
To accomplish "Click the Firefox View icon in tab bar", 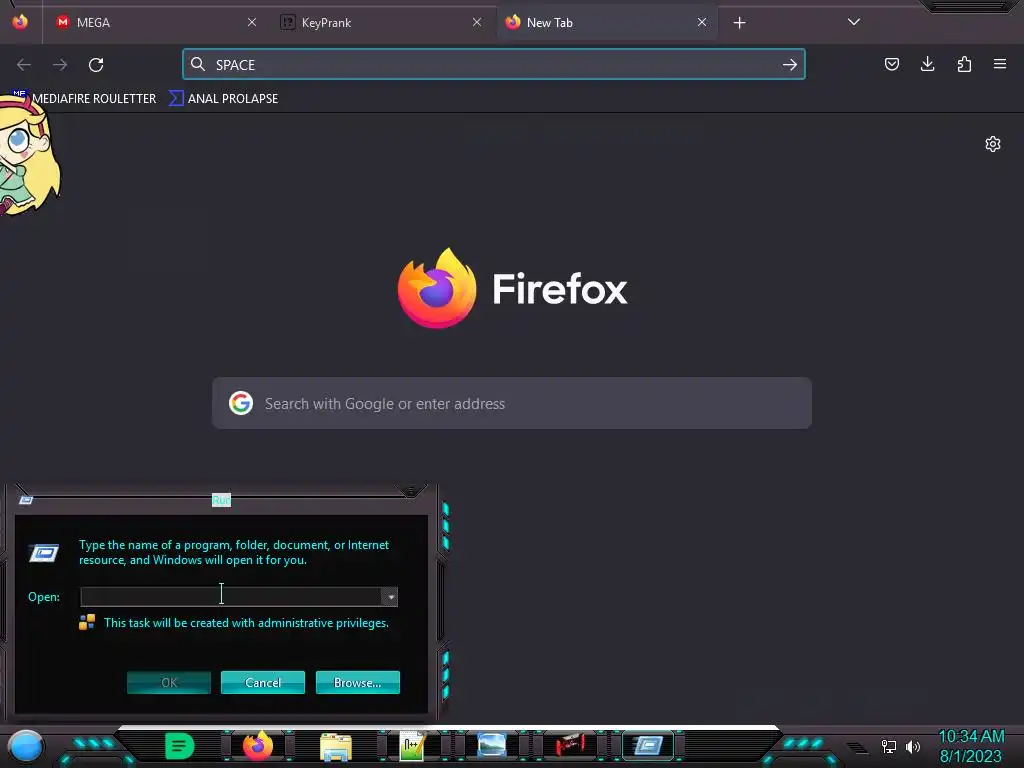I will (20, 22).
